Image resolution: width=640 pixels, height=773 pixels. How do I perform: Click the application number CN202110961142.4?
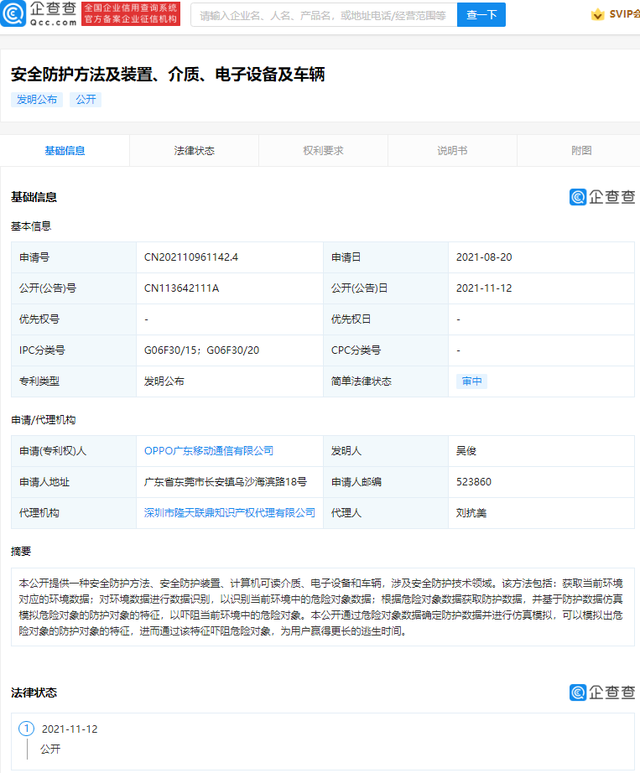191,257
